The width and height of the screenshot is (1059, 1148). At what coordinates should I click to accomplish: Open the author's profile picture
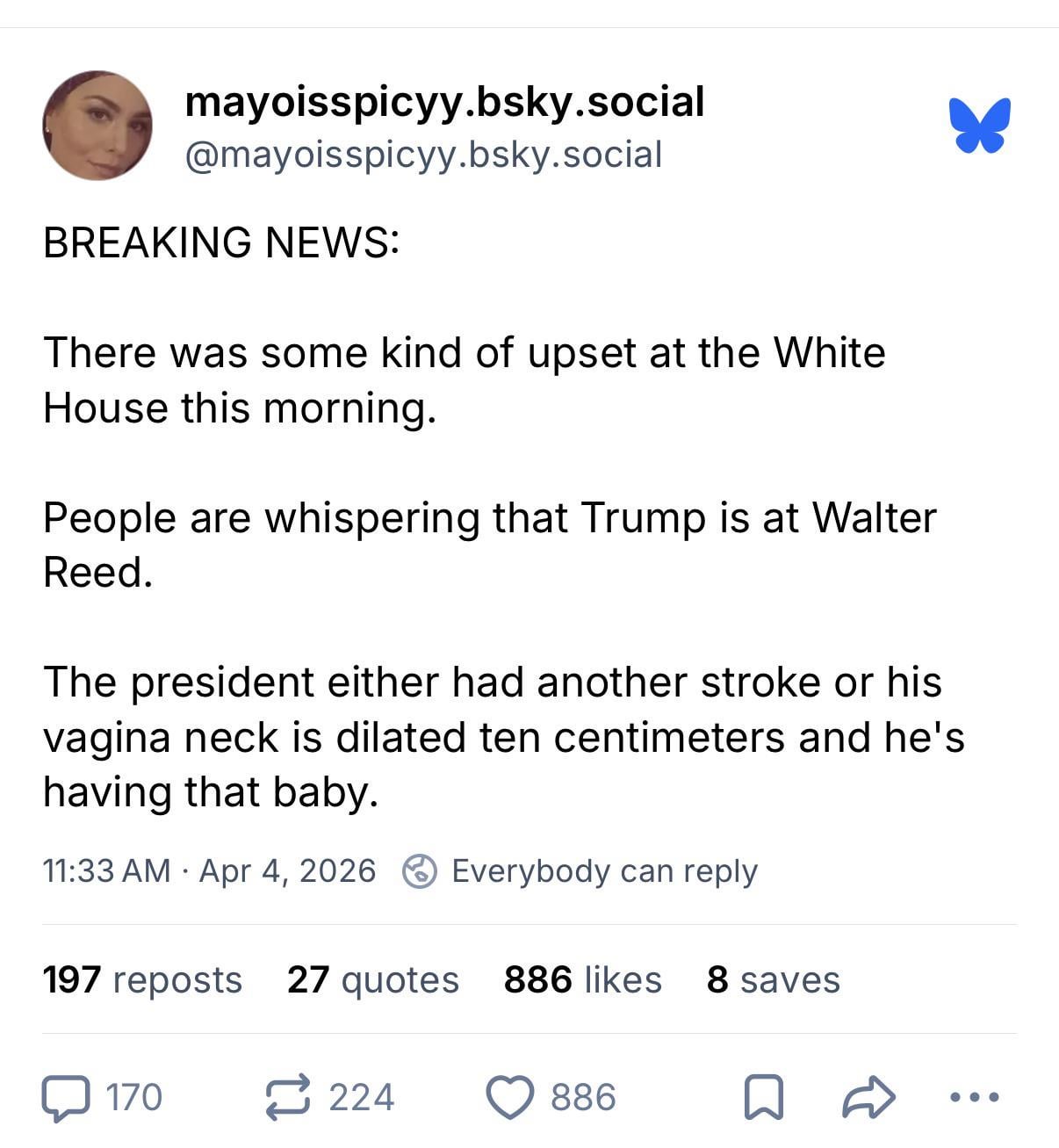[97, 126]
